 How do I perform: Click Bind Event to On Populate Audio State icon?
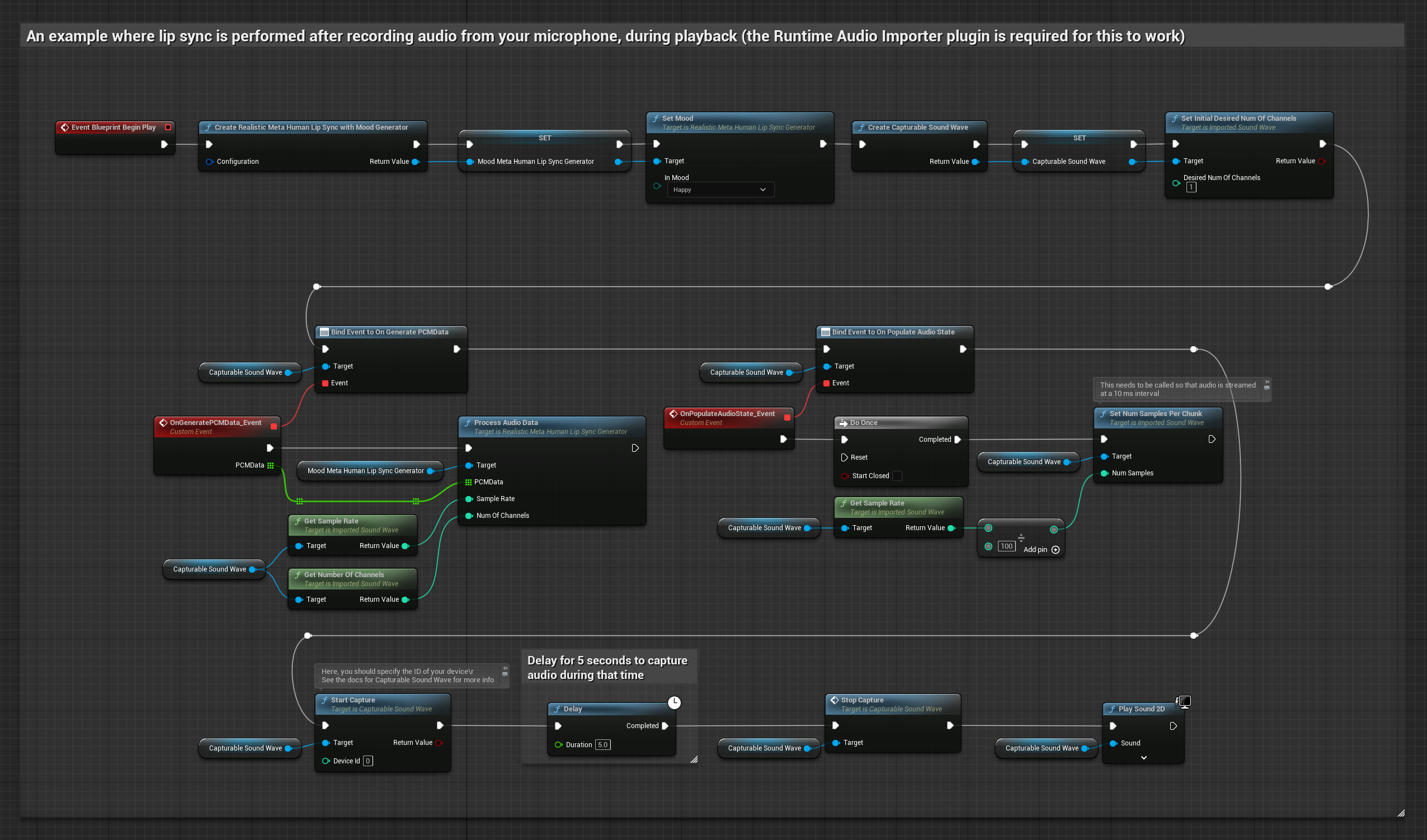(826, 332)
